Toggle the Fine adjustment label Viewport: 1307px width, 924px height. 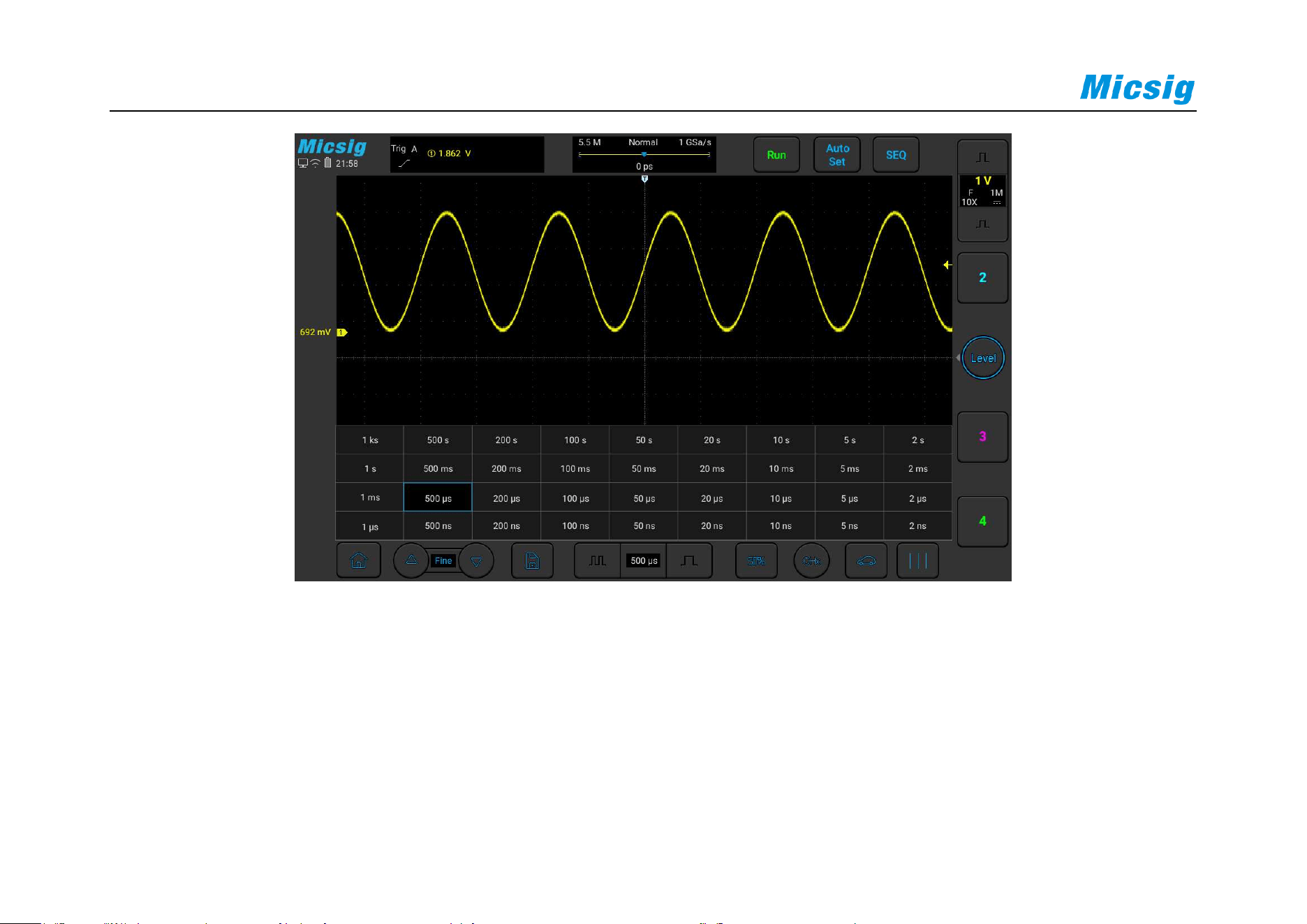click(443, 561)
